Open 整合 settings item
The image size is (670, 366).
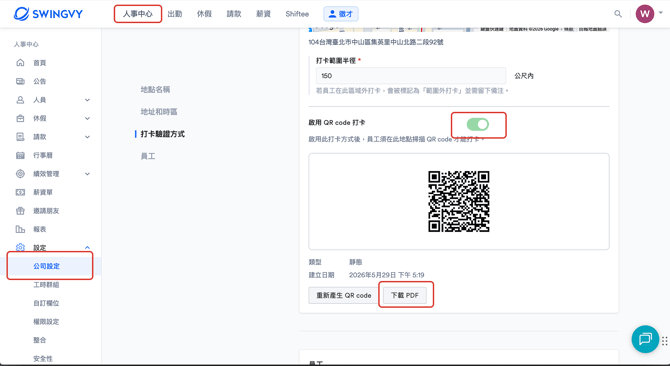click(x=40, y=340)
